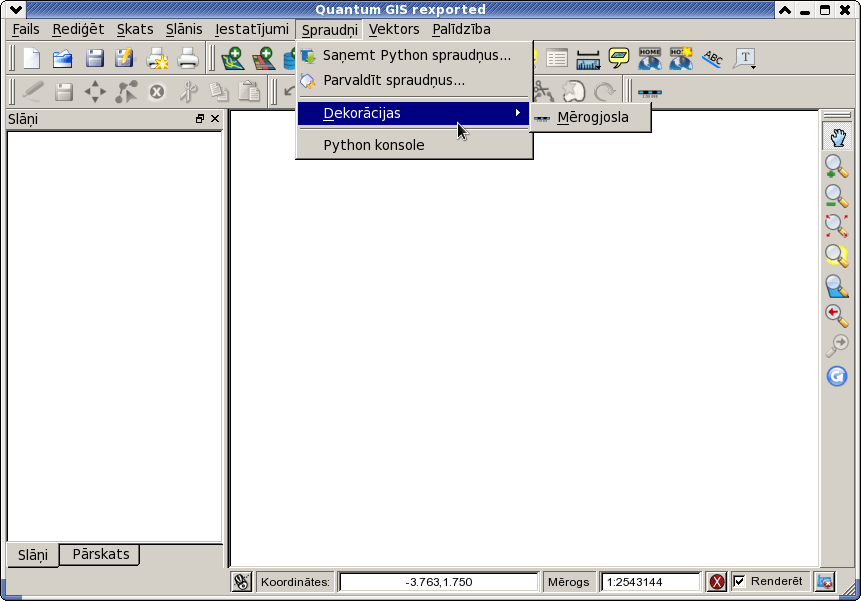Choose Saņemt Python spraudņus menu entry
This screenshot has width=861, height=601.
pos(414,55)
